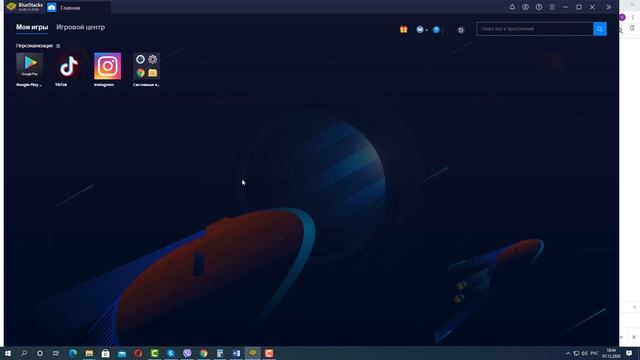Launch Microsoft Edge from taskbar
This screenshot has width=640, height=360.
coord(73,353)
